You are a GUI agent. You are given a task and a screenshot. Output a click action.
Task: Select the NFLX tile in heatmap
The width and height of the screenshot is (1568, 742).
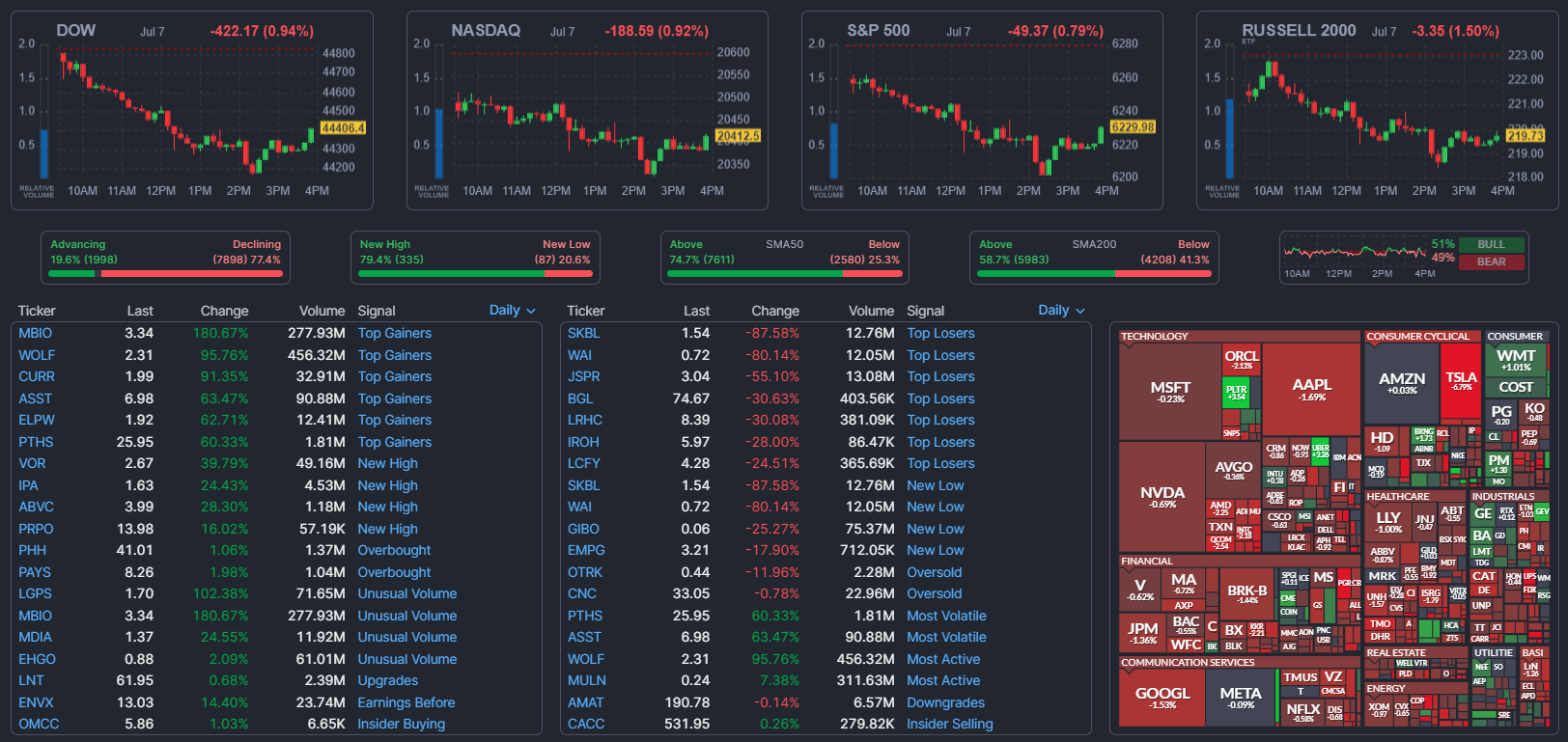(x=1303, y=712)
